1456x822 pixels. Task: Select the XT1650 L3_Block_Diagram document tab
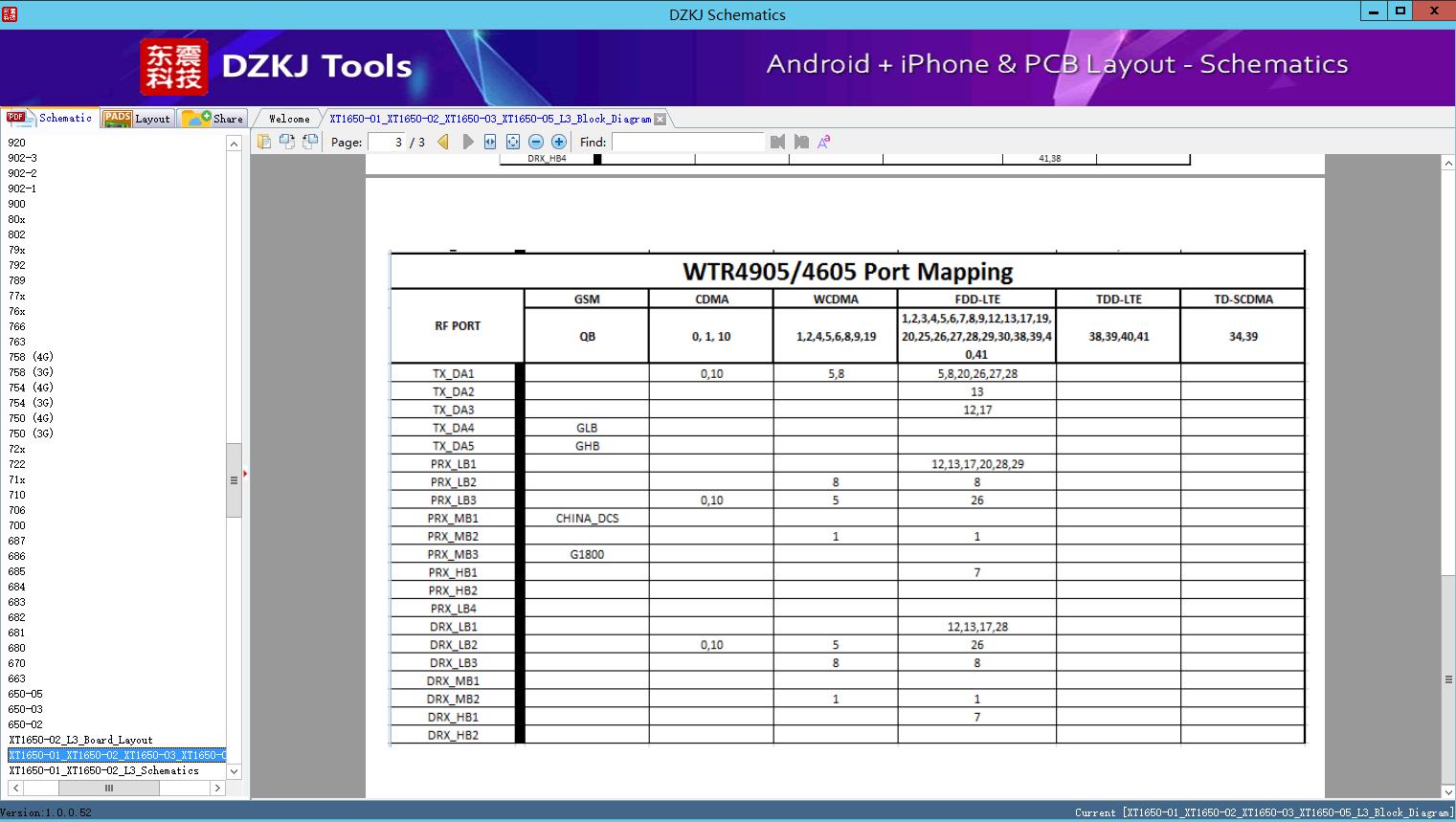click(490, 119)
